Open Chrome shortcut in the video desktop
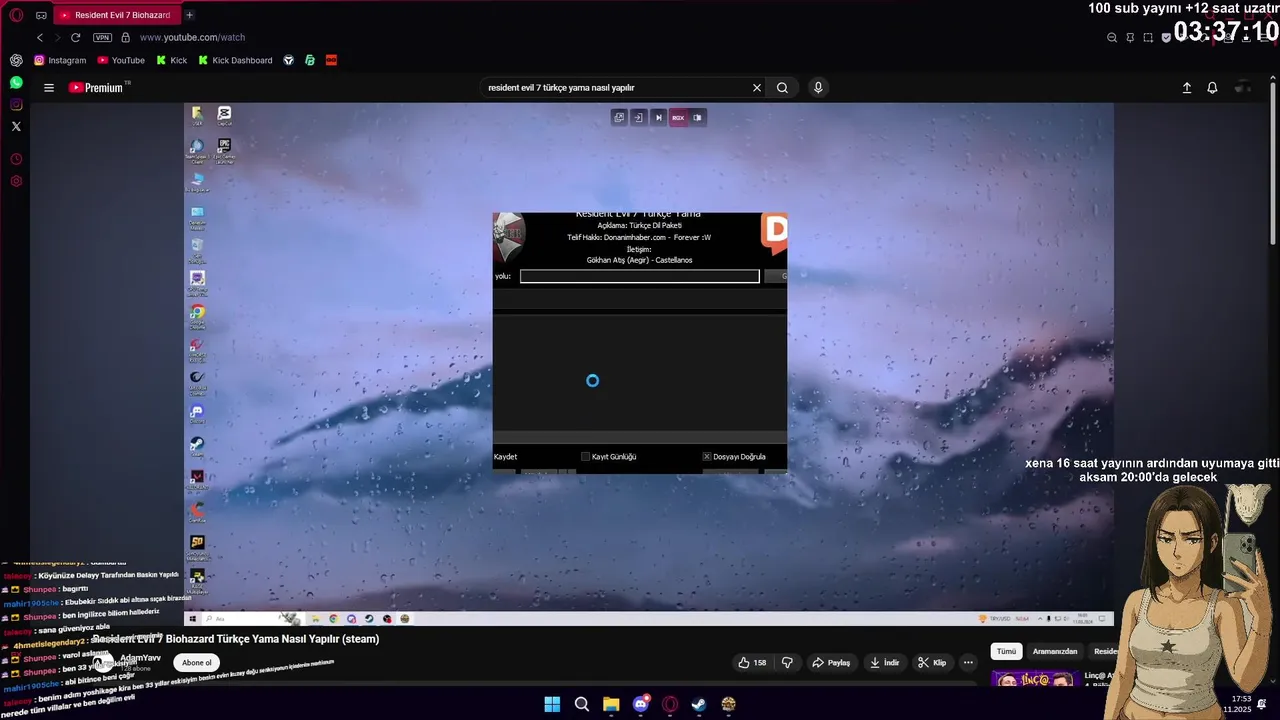 coord(197,314)
